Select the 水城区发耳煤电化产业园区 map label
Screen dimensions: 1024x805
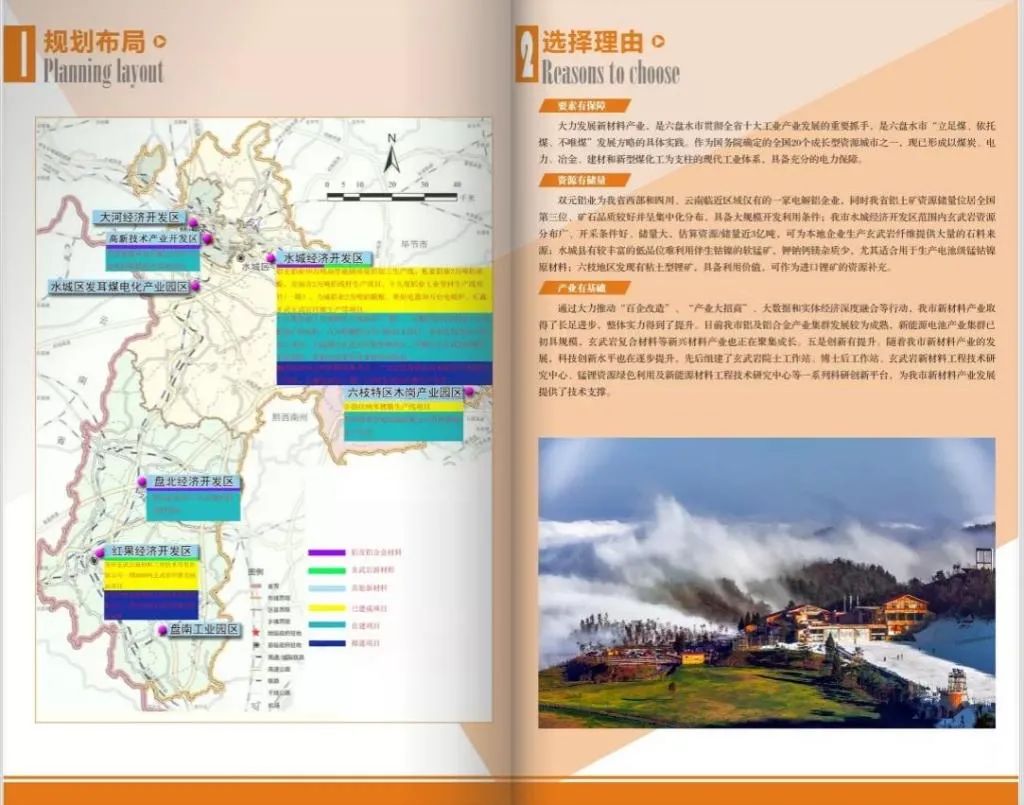(119, 287)
